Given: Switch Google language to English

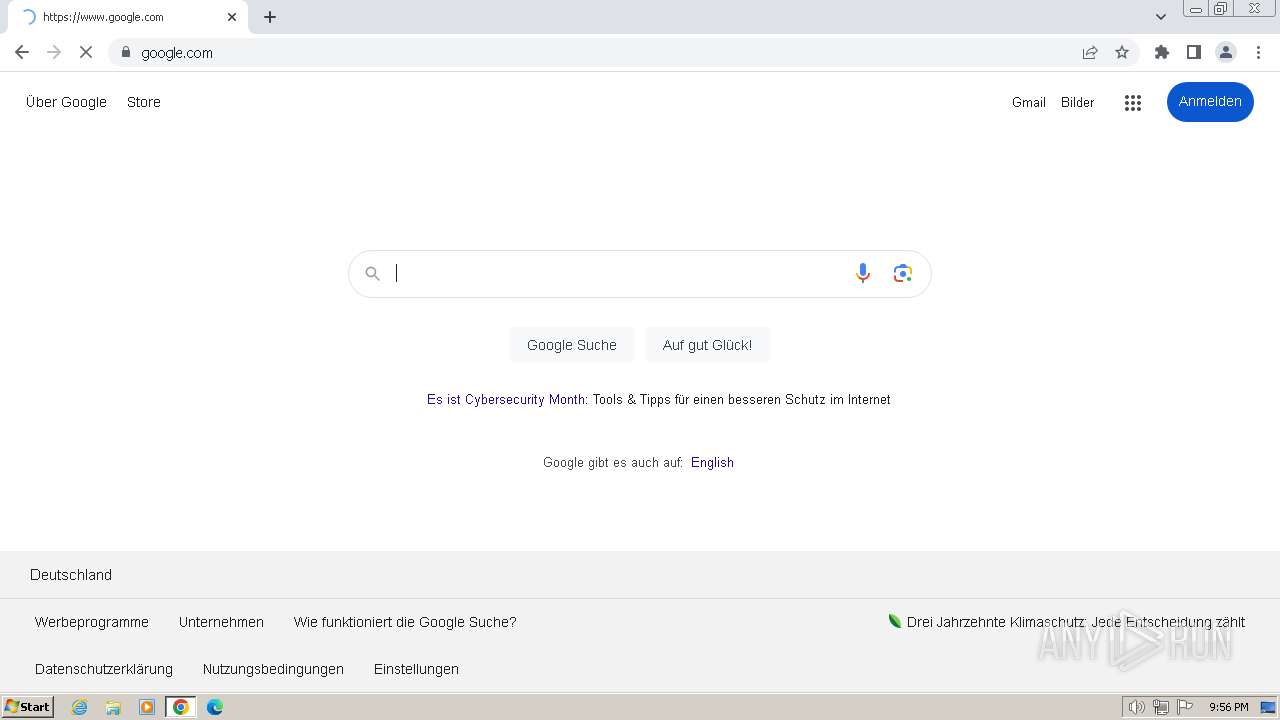Looking at the screenshot, I should click(712, 462).
